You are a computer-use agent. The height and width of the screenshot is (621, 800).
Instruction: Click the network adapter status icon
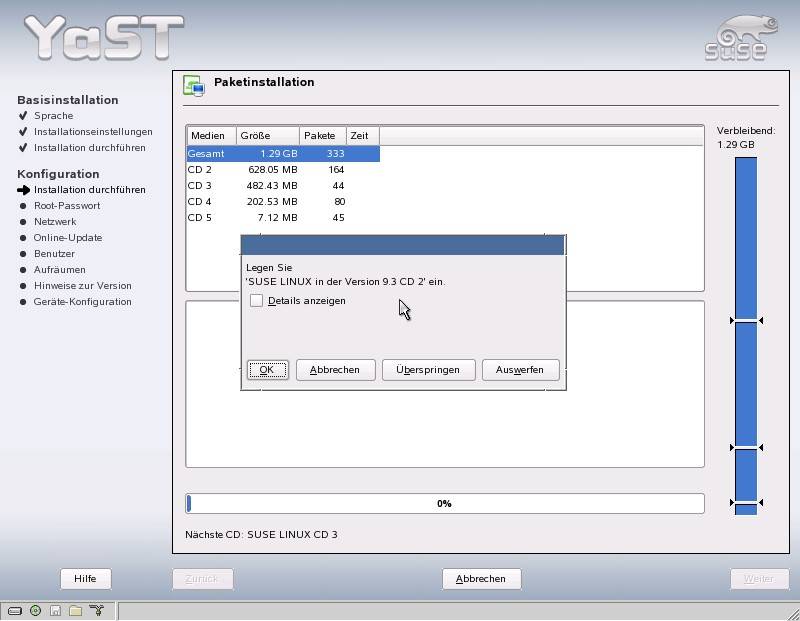pos(96,610)
